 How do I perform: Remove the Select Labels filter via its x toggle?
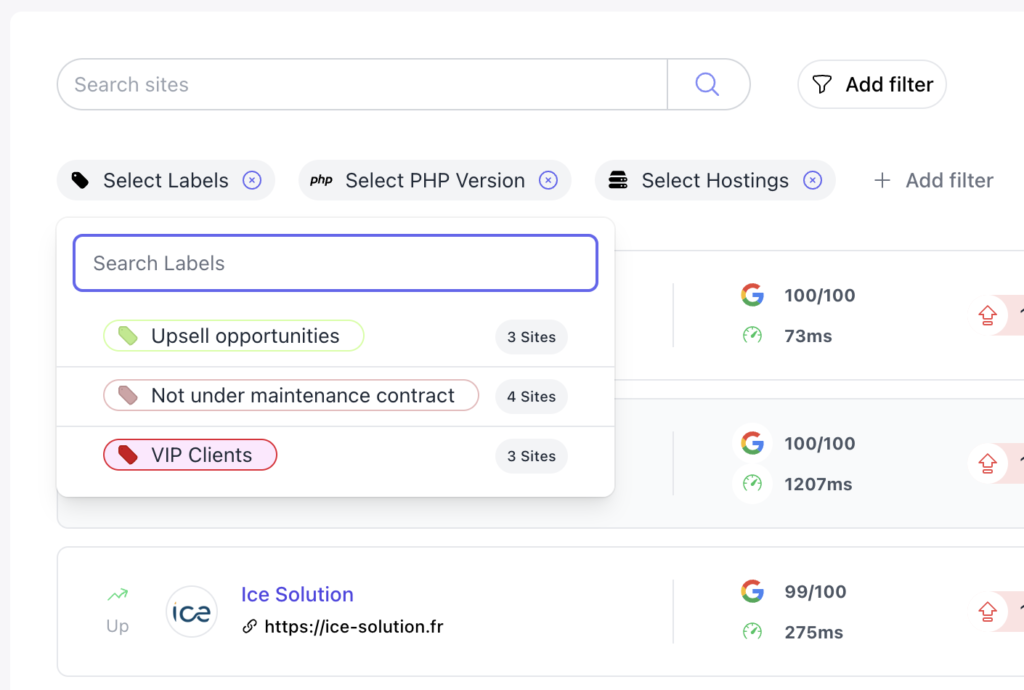click(x=251, y=180)
